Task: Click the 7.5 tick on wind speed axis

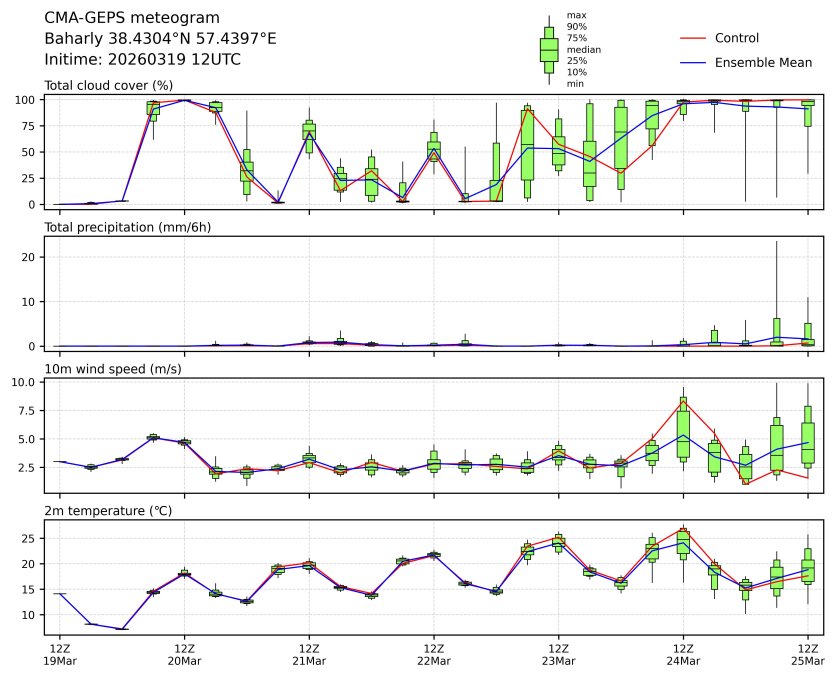Action: [x=30, y=410]
